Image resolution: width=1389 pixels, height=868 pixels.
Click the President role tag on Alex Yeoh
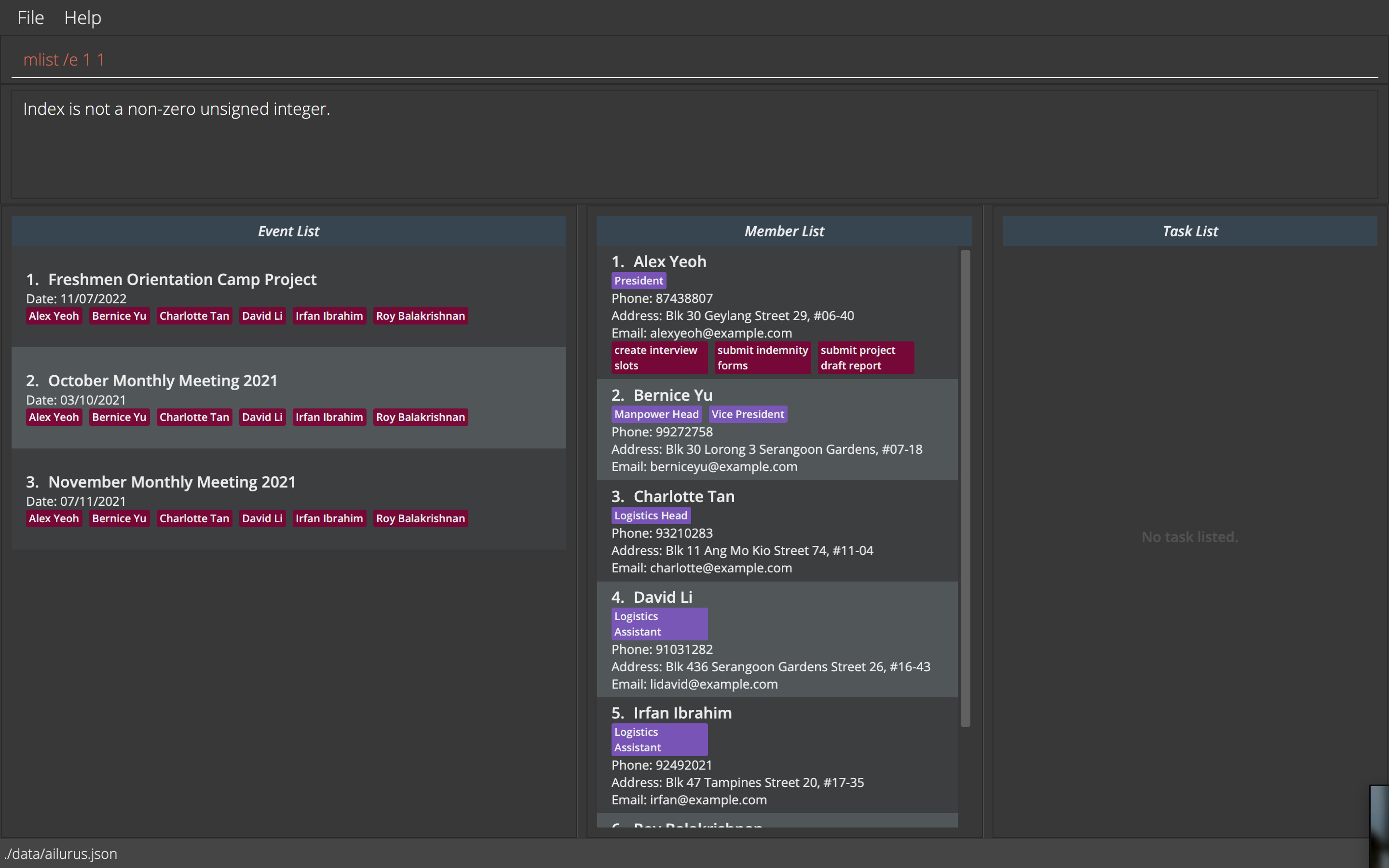pyautogui.click(x=638, y=280)
